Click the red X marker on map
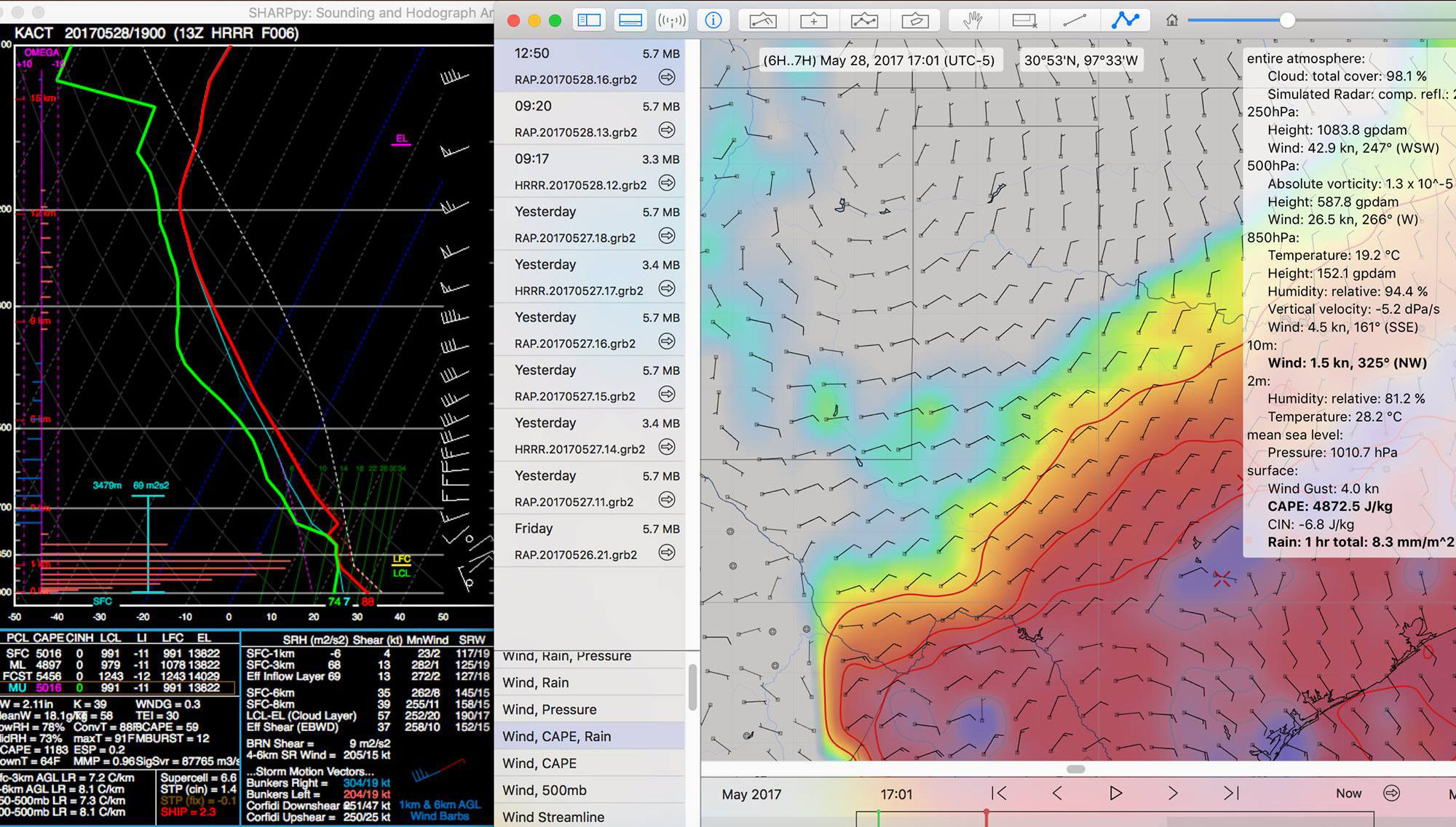The image size is (1456, 827). 1222,579
